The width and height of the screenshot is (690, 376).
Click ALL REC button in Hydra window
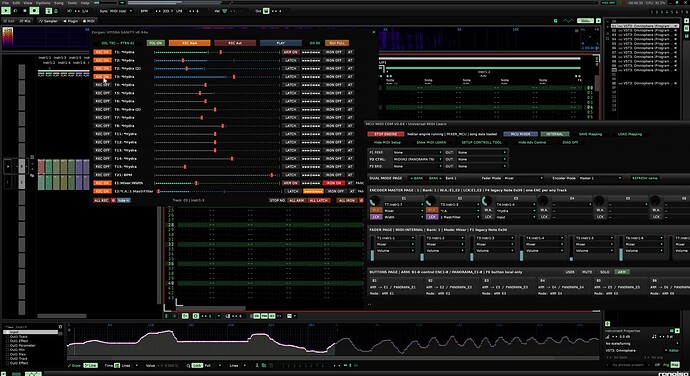(x=101, y=200)
